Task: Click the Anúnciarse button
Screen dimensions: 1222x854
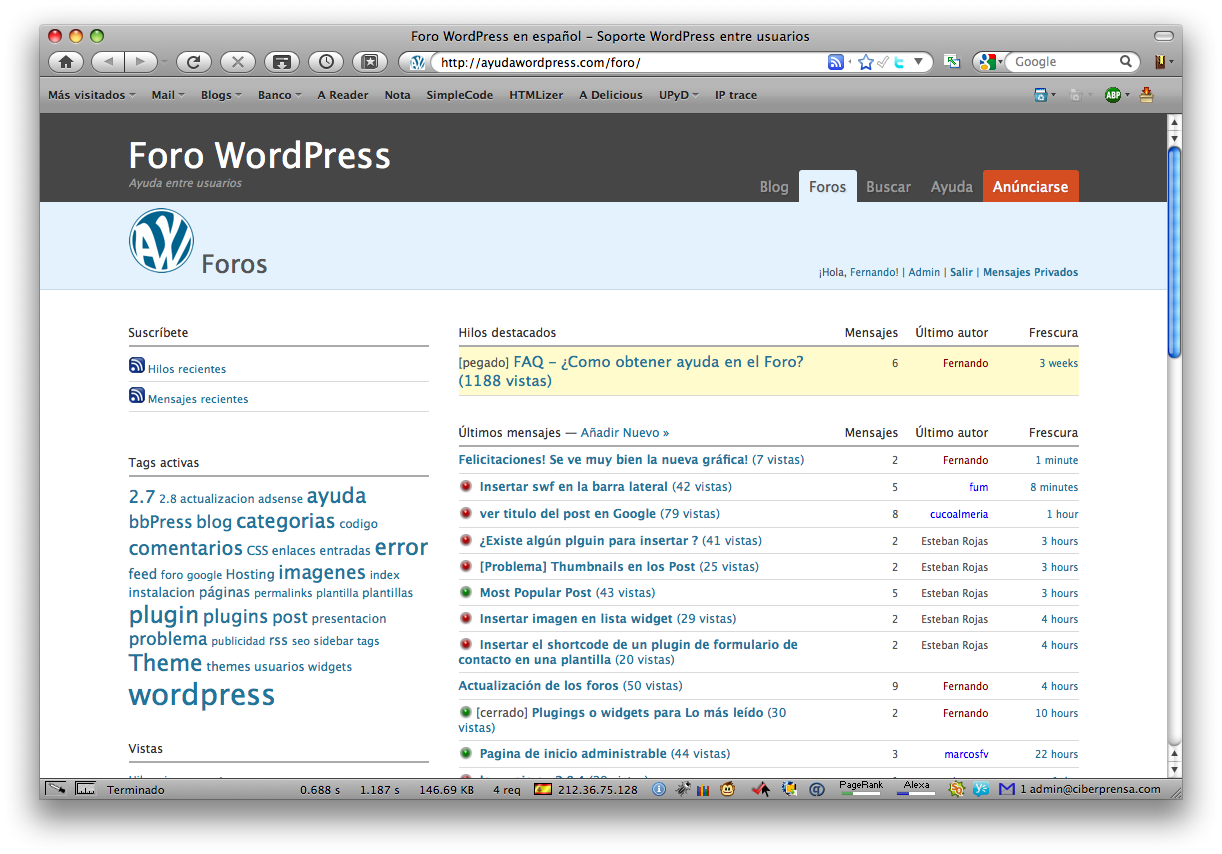Action: tap(1030, 186)
